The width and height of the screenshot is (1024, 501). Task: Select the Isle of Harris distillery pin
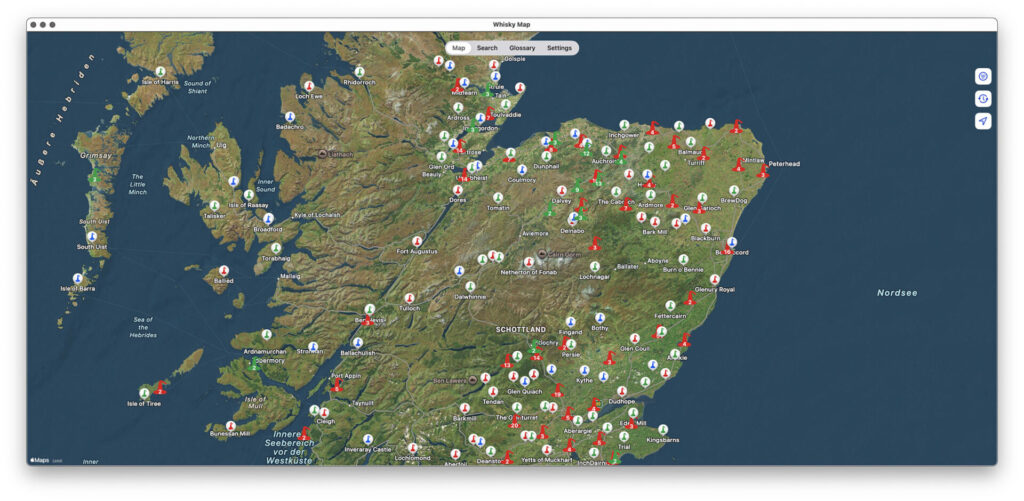[x=160, y=73]
